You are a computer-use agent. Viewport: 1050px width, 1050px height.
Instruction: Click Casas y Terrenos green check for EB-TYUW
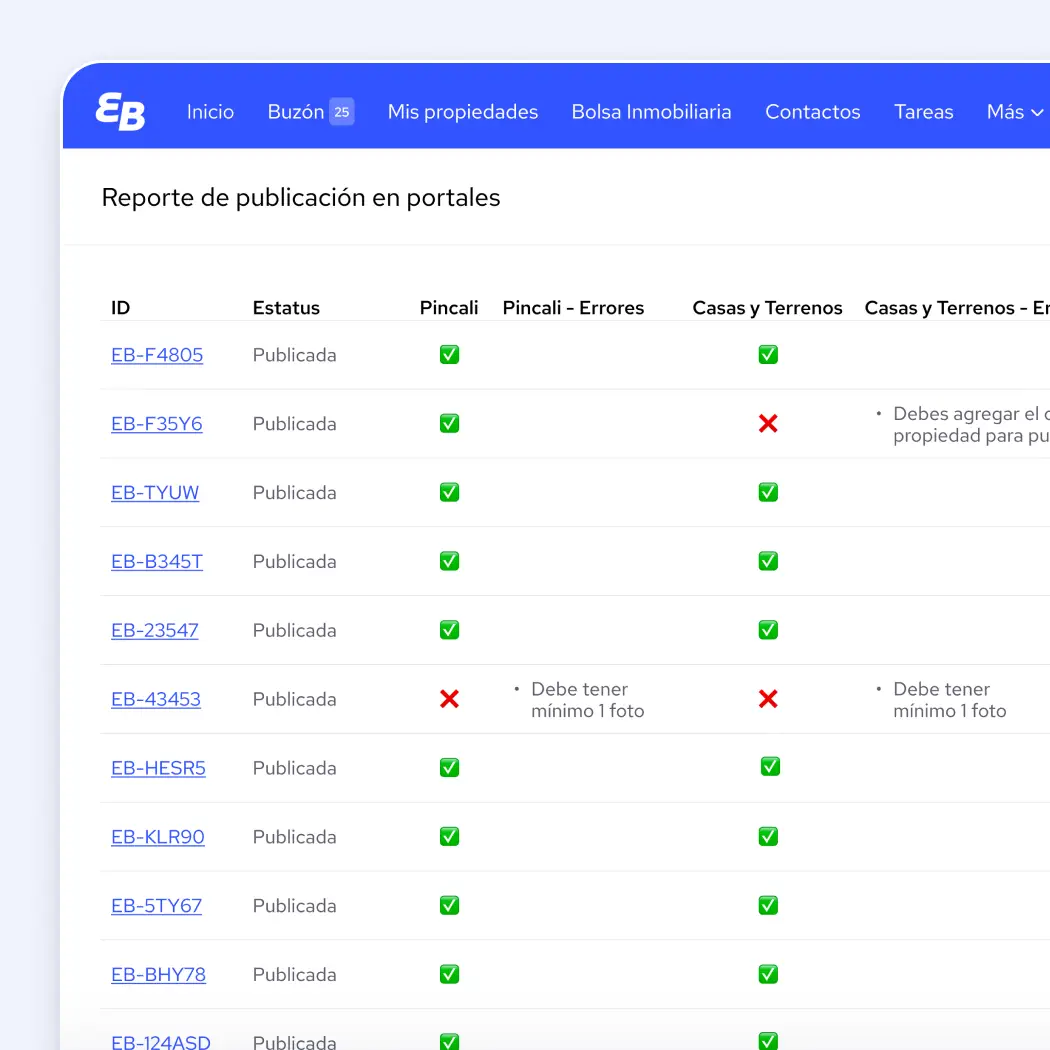[768, 492]
